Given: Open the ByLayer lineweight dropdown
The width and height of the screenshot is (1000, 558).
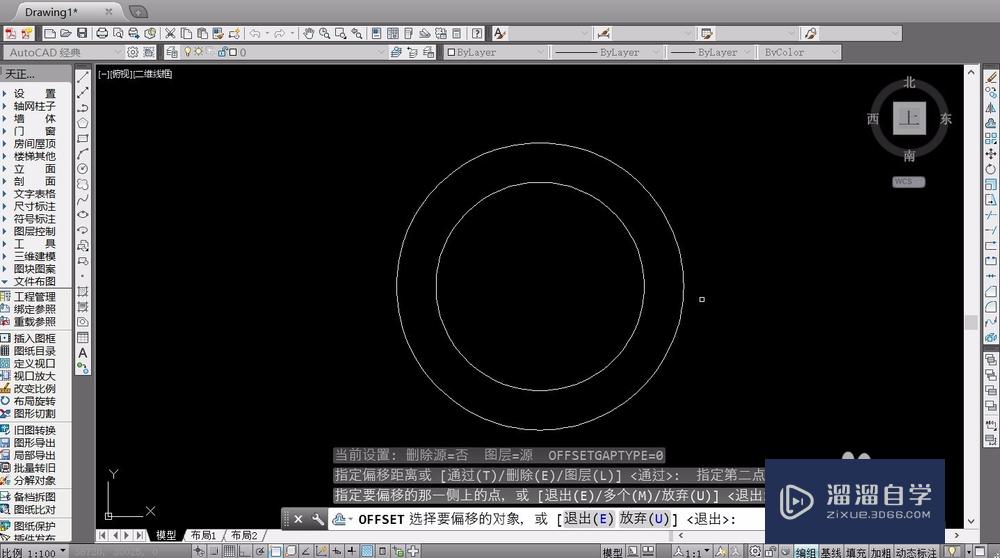Looking at the screenshot, I should coord(711,52).
